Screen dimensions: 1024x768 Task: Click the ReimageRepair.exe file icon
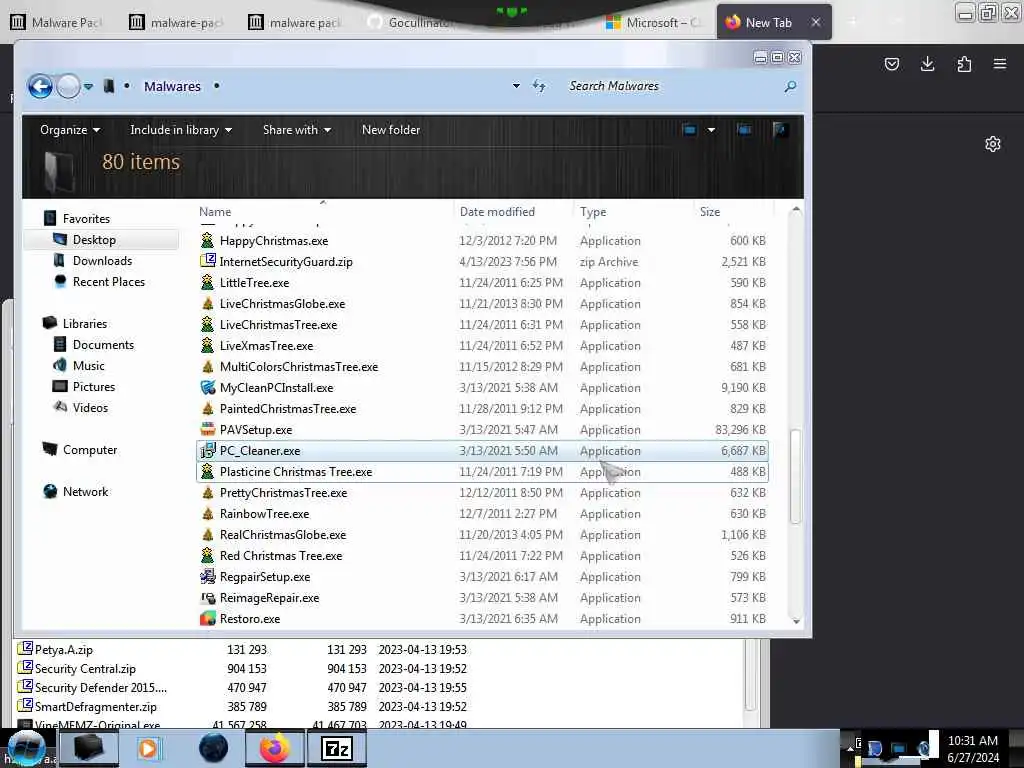coord(208,598)
